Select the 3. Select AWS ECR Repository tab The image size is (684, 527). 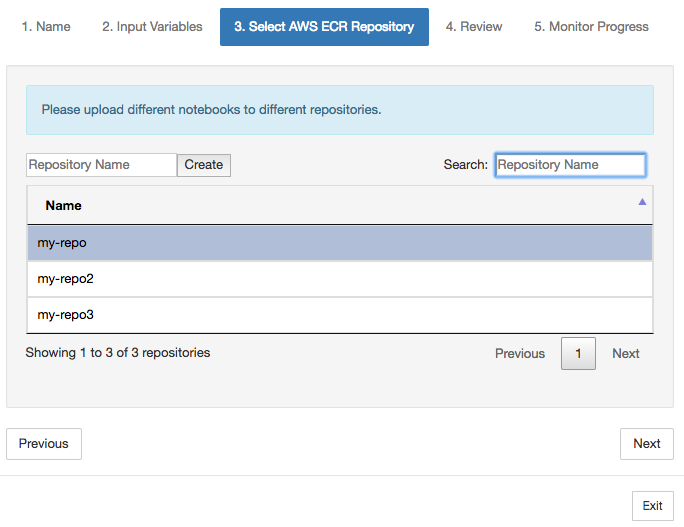pos(324,27)
